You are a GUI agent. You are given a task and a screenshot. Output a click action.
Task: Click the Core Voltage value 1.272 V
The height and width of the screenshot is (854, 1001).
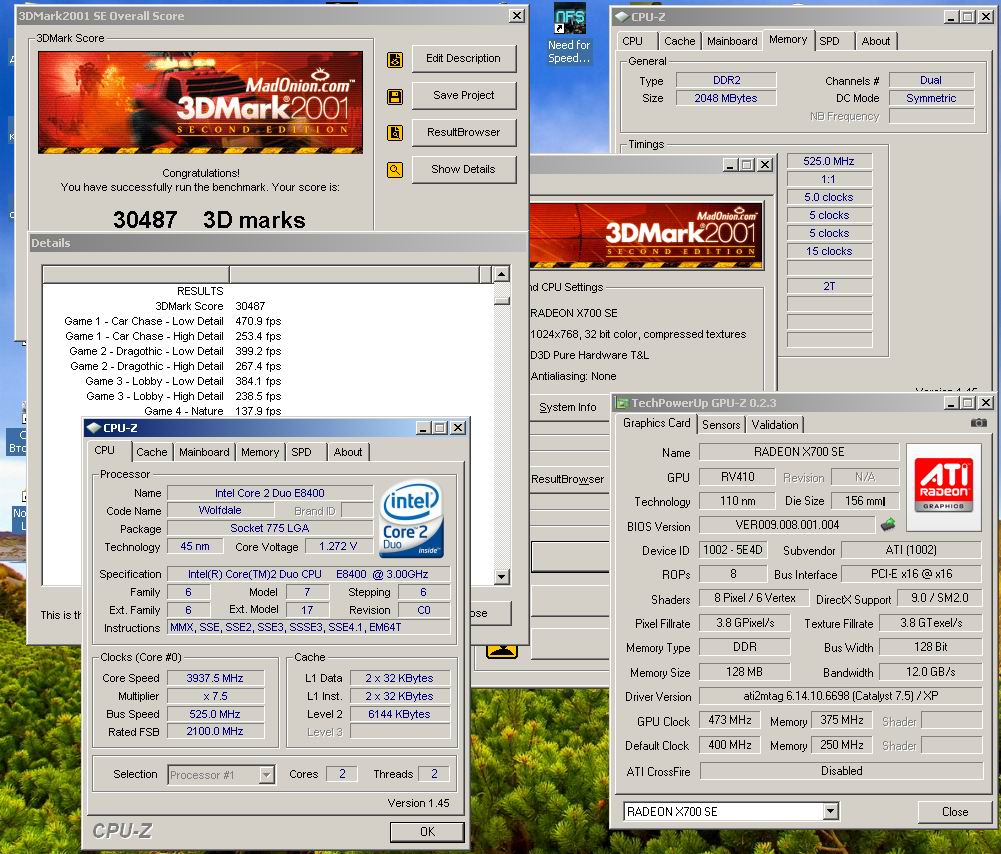338,546
